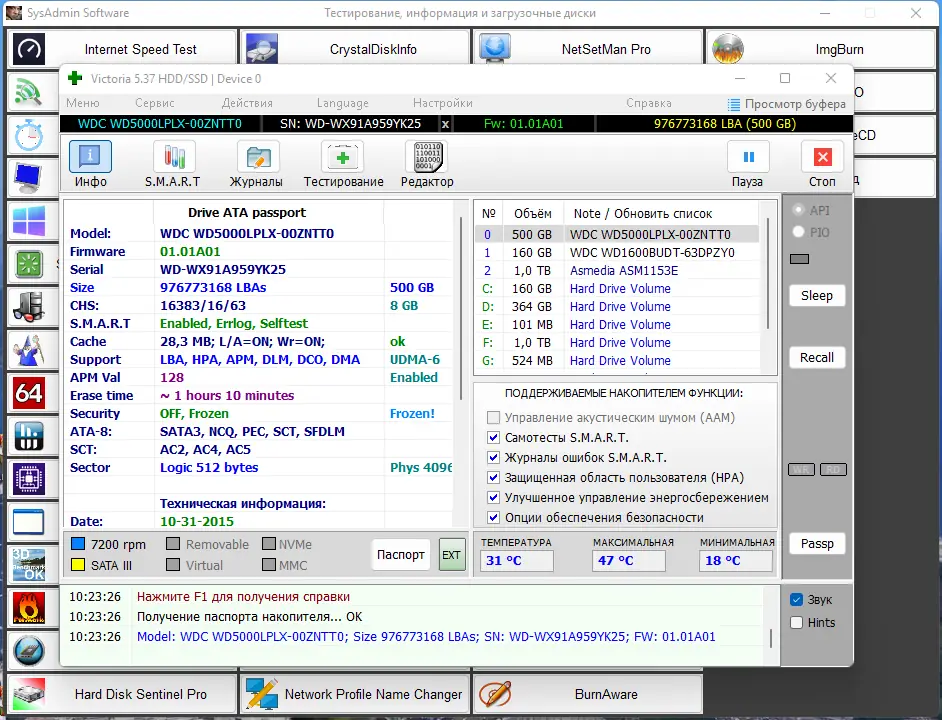Click the x button beside serial number
The height and width of the screenshot is (720, 942).
click(445, 124)
